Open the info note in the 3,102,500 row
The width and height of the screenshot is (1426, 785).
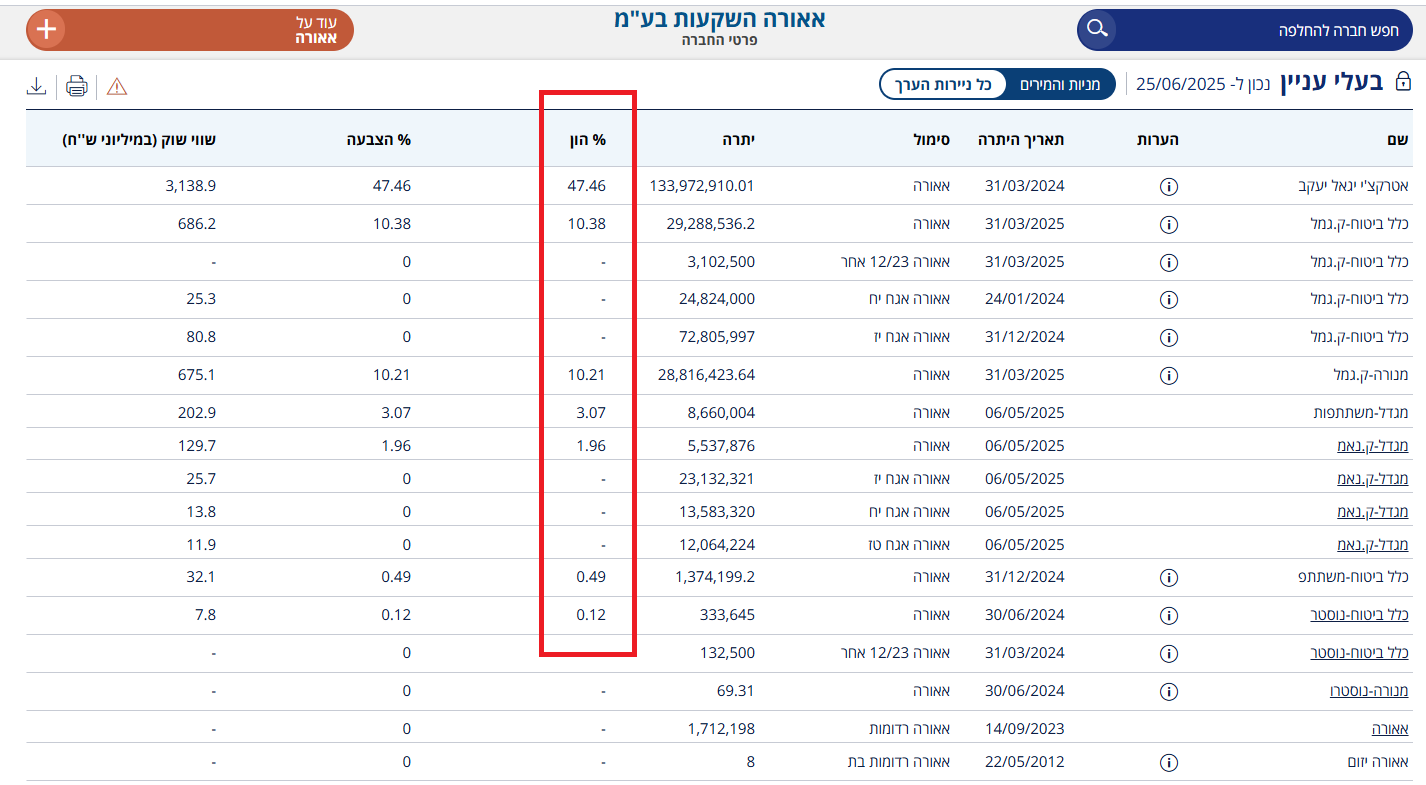1168,263
